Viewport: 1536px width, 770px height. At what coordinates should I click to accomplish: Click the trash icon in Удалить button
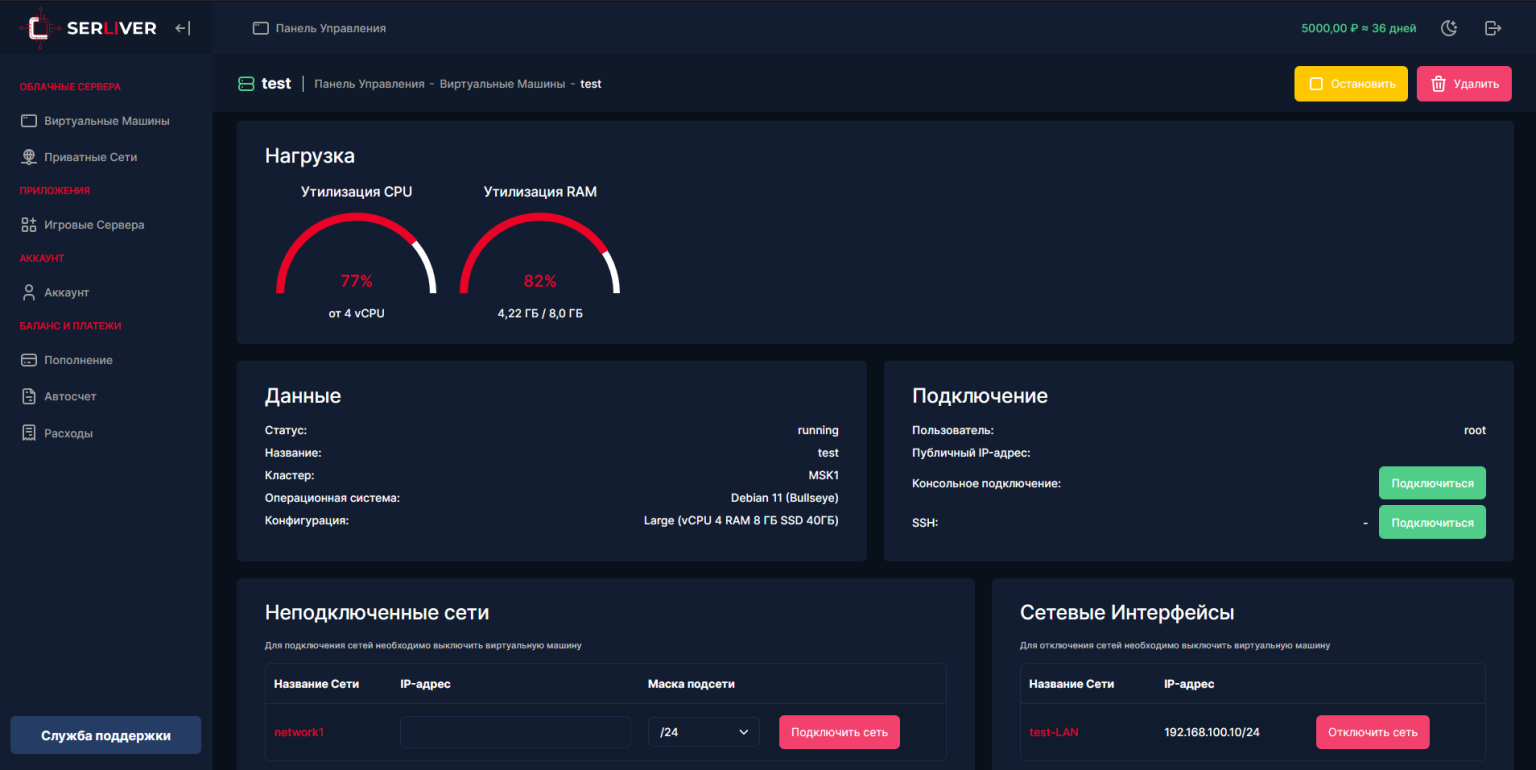click(x=1438, y=84)
